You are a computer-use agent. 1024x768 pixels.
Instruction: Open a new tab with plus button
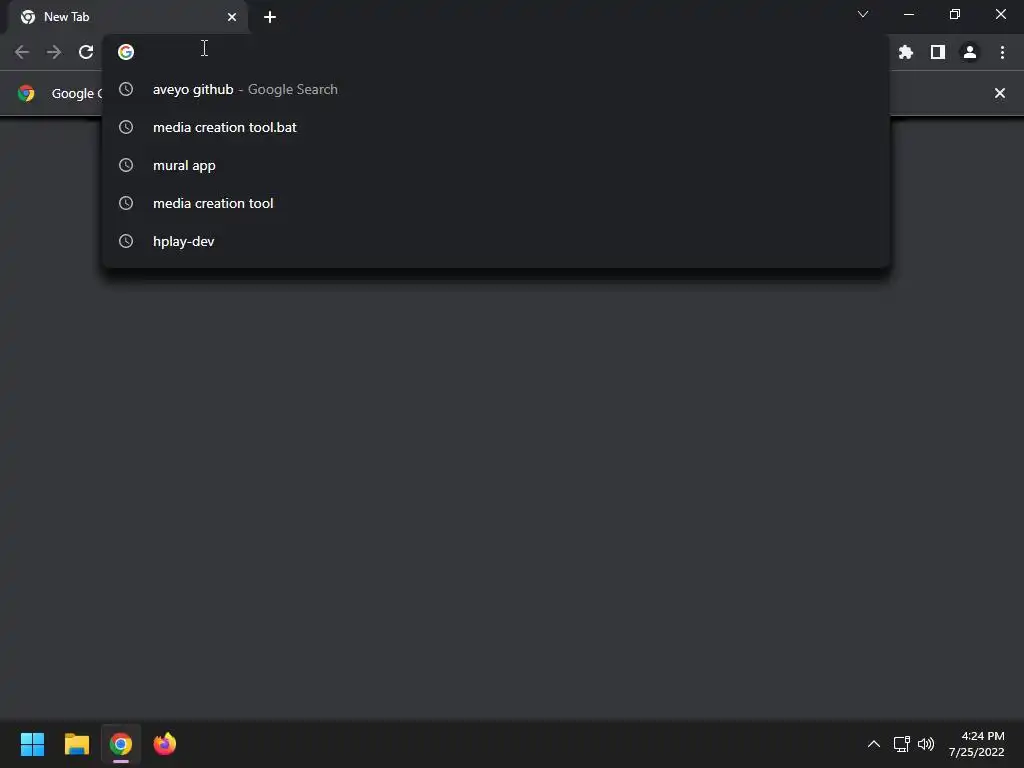tap(270, 17)
